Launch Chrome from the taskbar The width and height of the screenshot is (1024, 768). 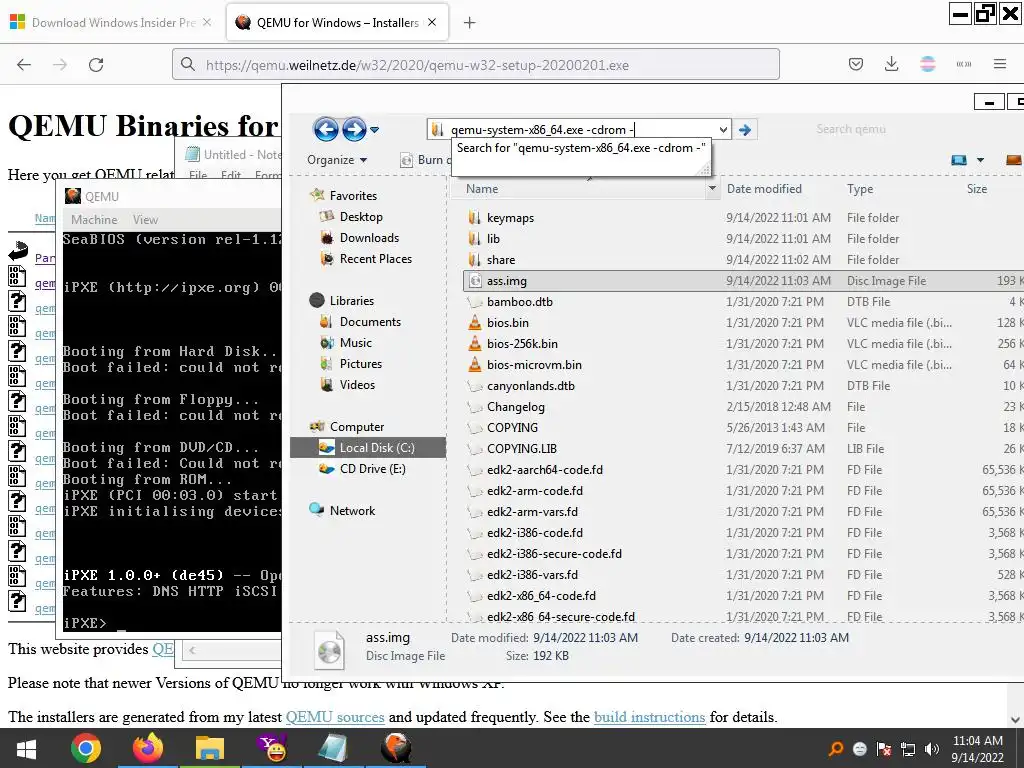pos(86,748)
